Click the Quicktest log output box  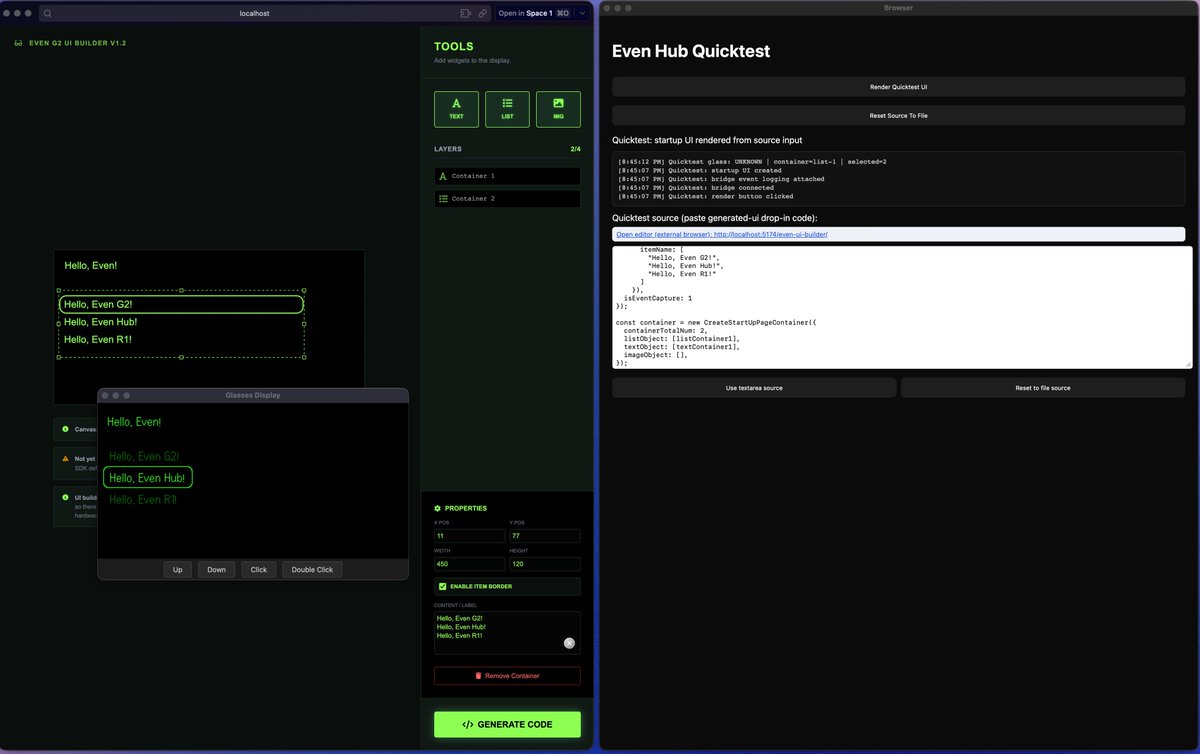(898, 179)
